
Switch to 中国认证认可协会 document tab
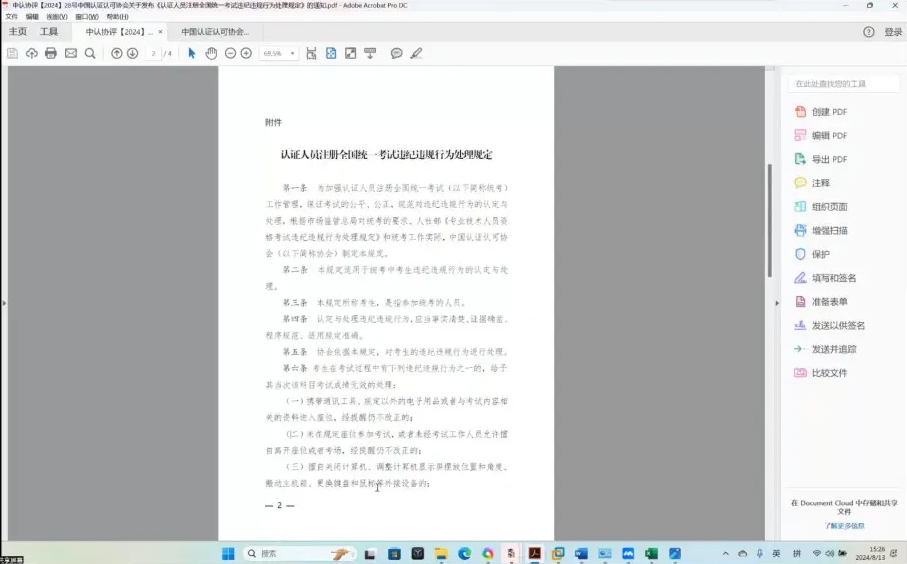(215, 32)
